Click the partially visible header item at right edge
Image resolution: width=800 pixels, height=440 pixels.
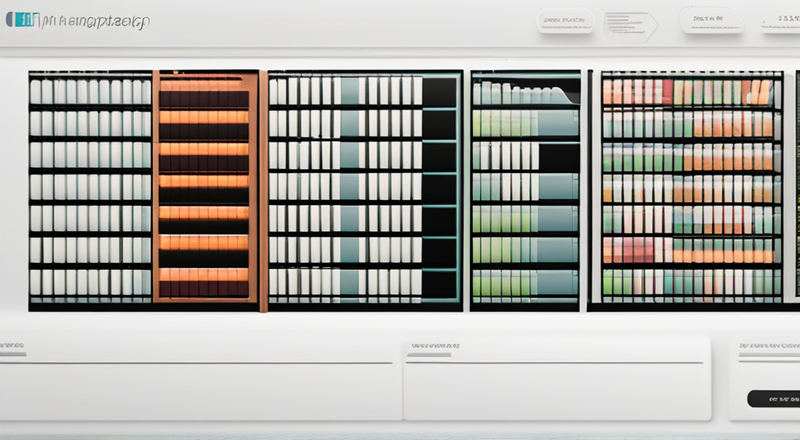[x=781, y=20]
